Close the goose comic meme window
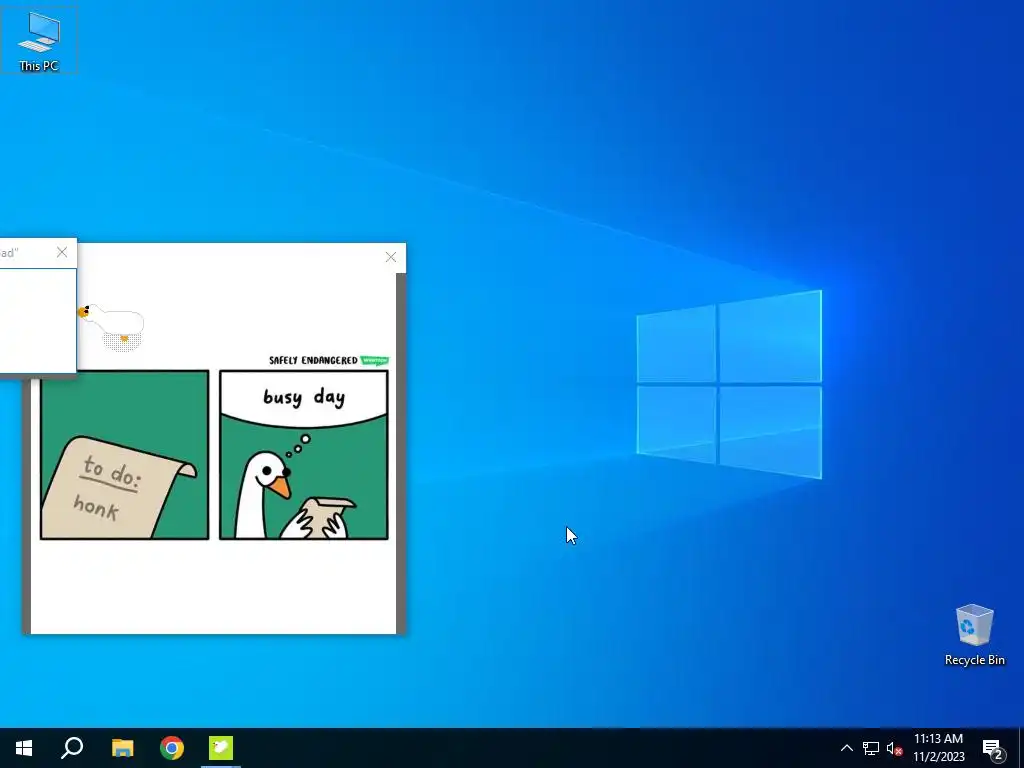Viewport: 1024px width, 768px height. pos(391,257)
